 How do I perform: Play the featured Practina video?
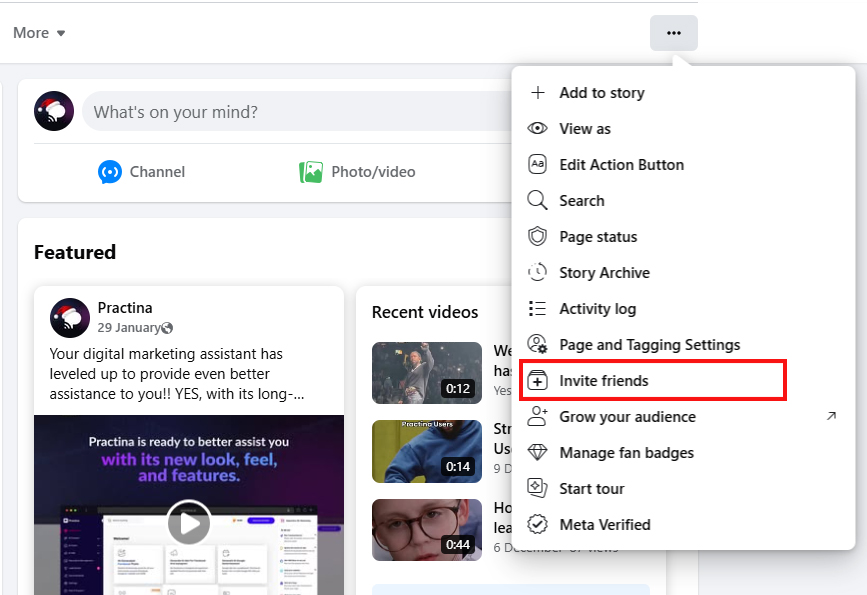[188, 521]
